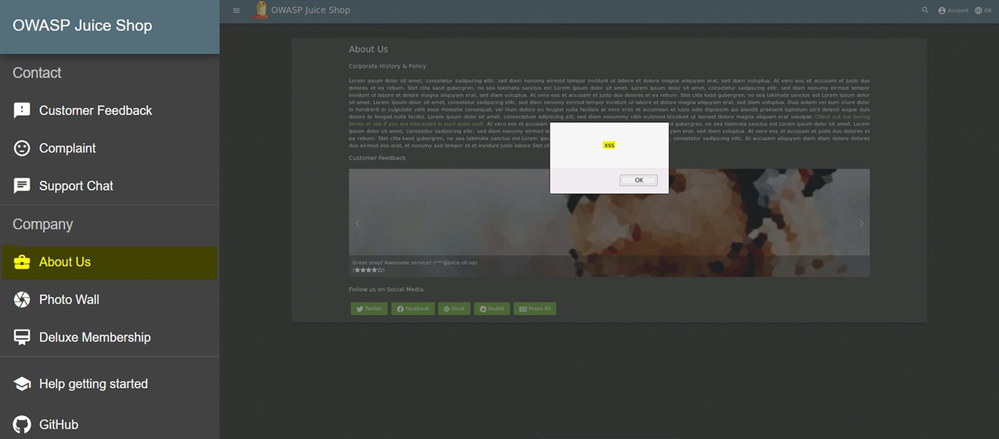Open the GitHub sidebar link

click(110, 424)
